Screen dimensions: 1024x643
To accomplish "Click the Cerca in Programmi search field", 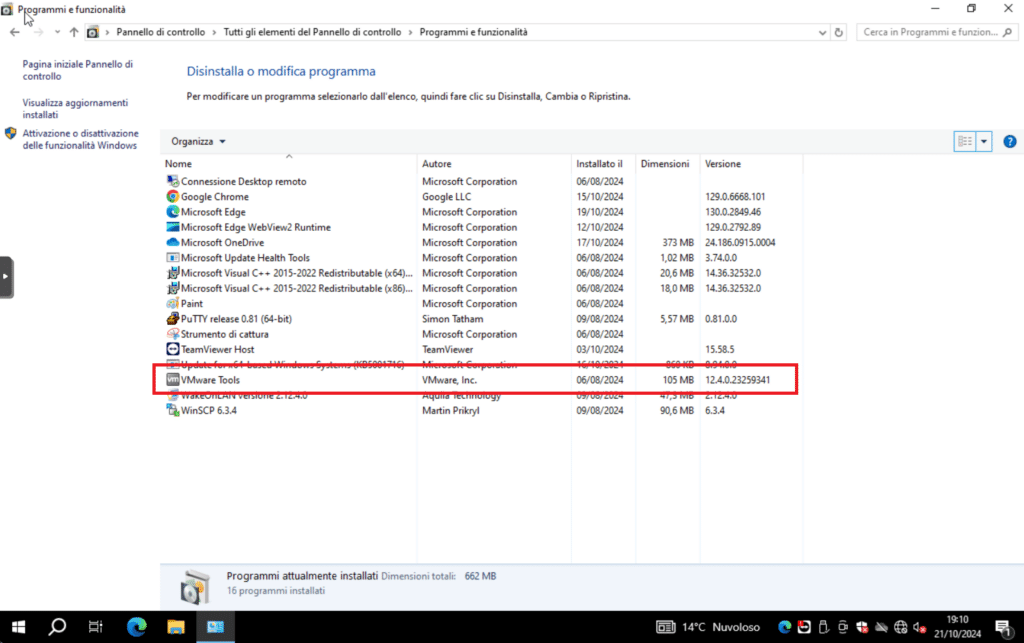I will (935, 32).
